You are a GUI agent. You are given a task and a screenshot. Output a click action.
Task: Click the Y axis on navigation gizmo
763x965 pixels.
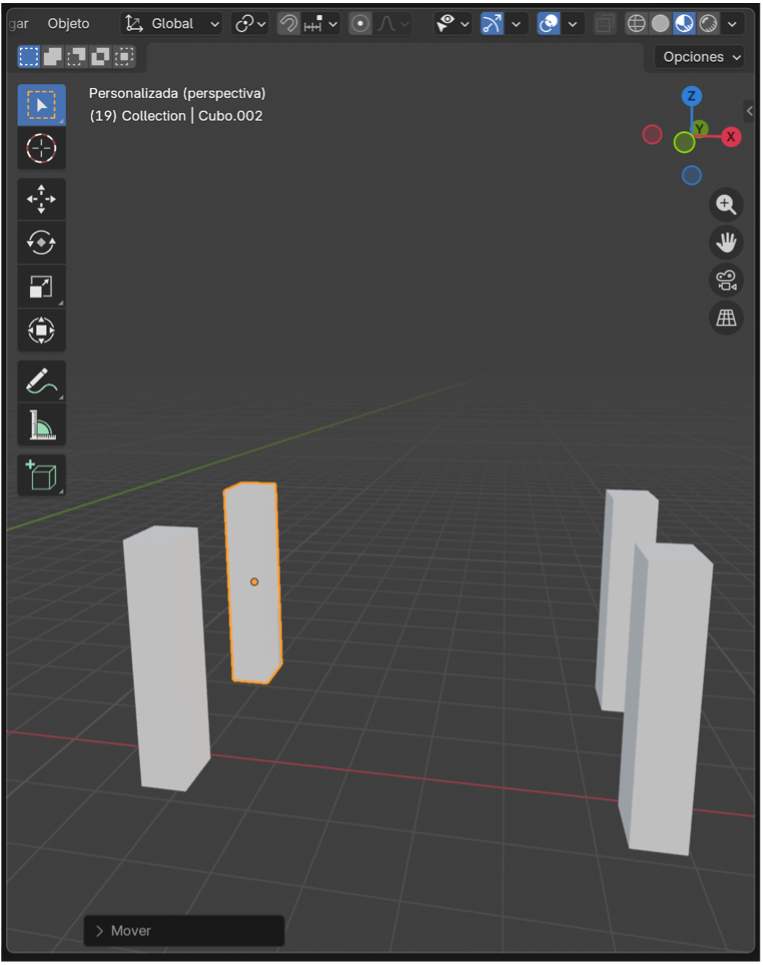pos(700,128)
